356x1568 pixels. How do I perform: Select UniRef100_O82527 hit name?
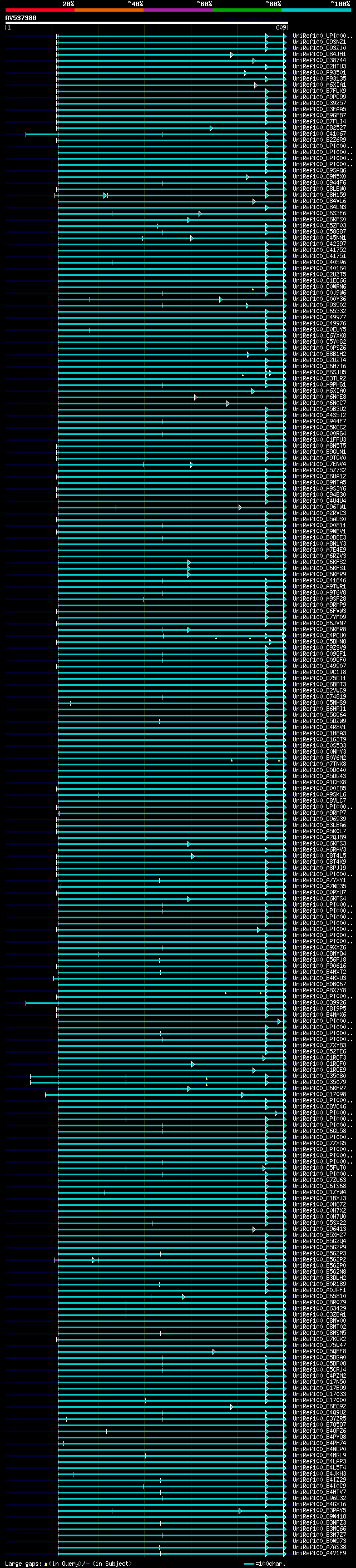click(319, 128)
